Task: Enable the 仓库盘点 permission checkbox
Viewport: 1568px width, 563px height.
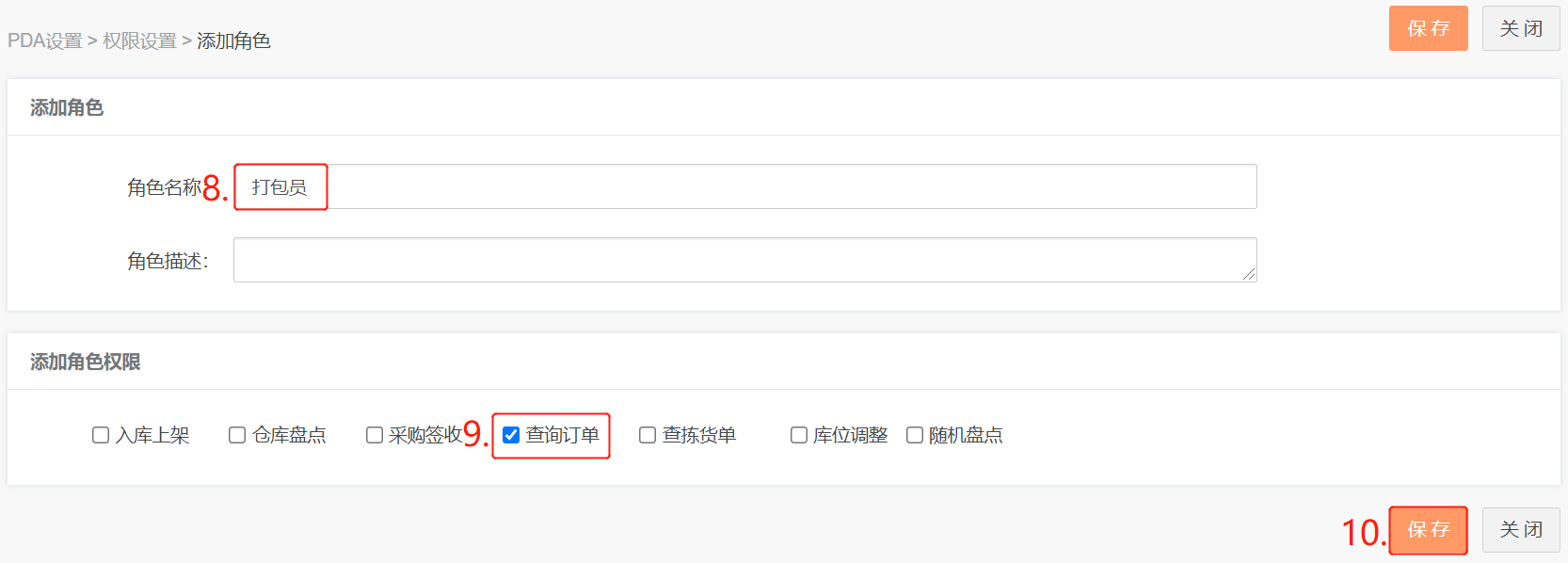Action: tap(237, 435)
